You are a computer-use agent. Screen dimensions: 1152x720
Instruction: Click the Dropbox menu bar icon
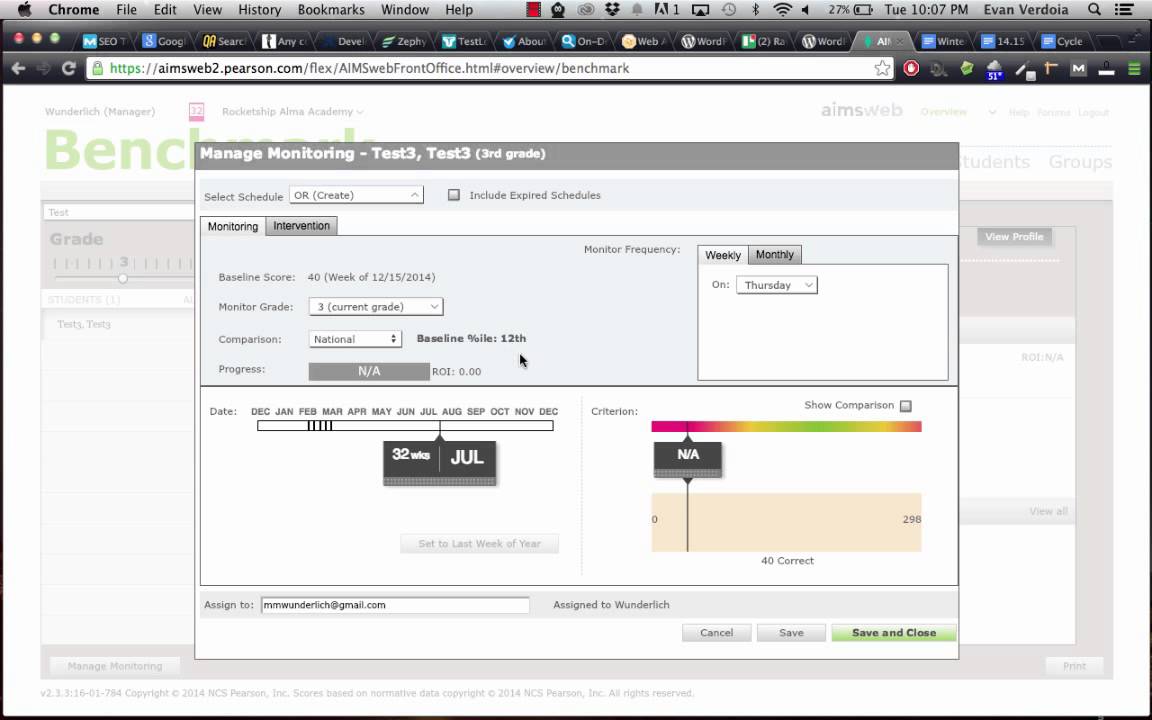[x=611, y=10]
